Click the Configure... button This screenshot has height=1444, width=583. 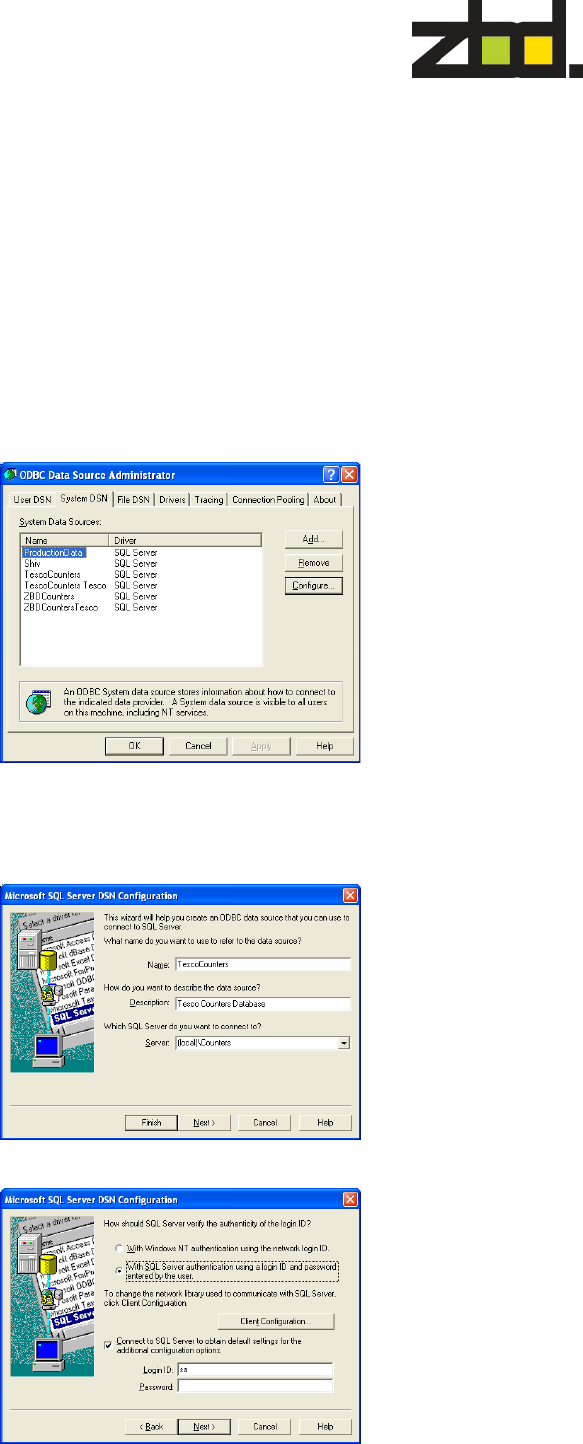pyautogui.click(x=314, y=586)
